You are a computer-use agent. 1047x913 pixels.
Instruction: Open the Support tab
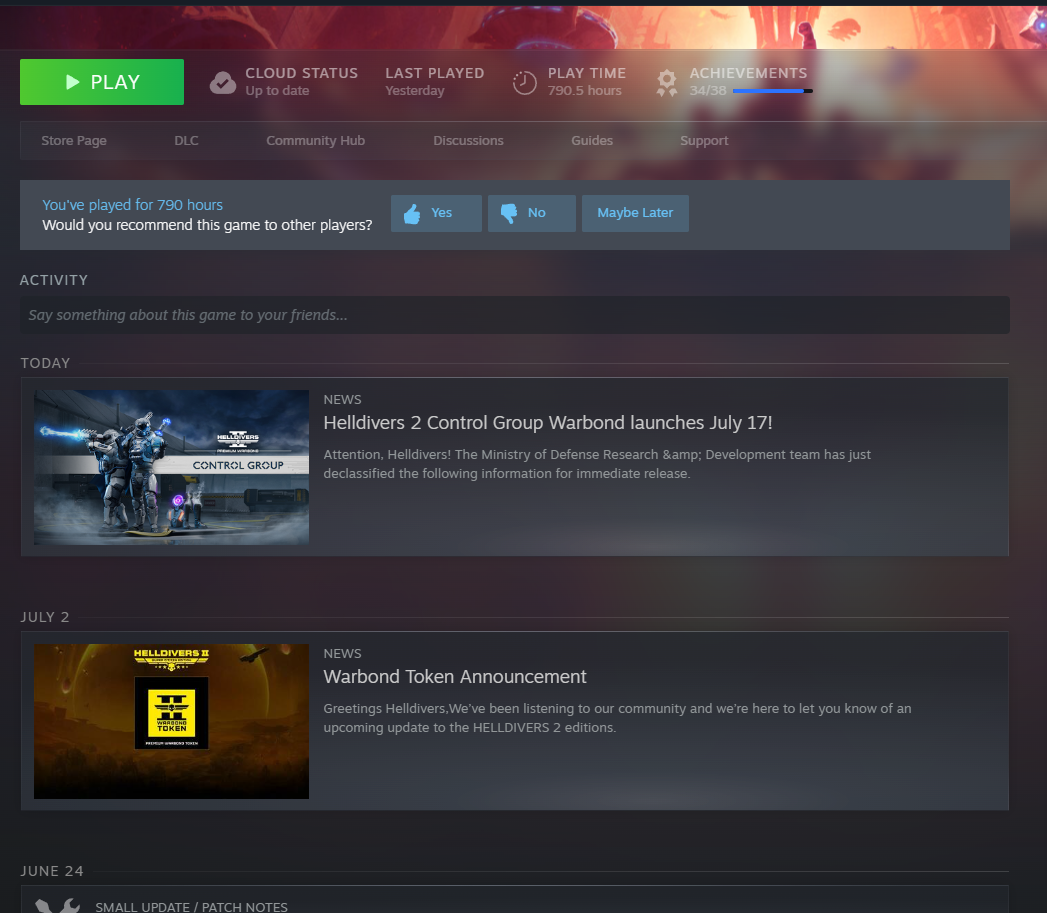point(704,140)
